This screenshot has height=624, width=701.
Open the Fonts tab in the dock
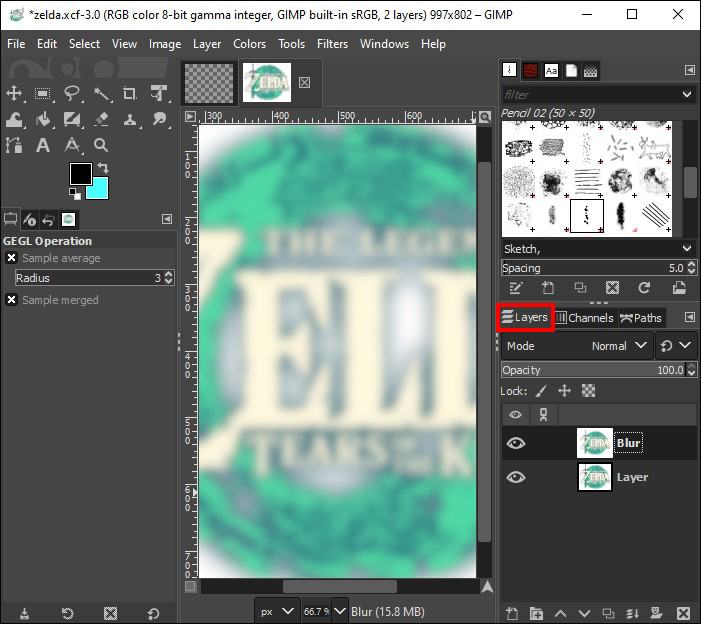tap(551, 71)
